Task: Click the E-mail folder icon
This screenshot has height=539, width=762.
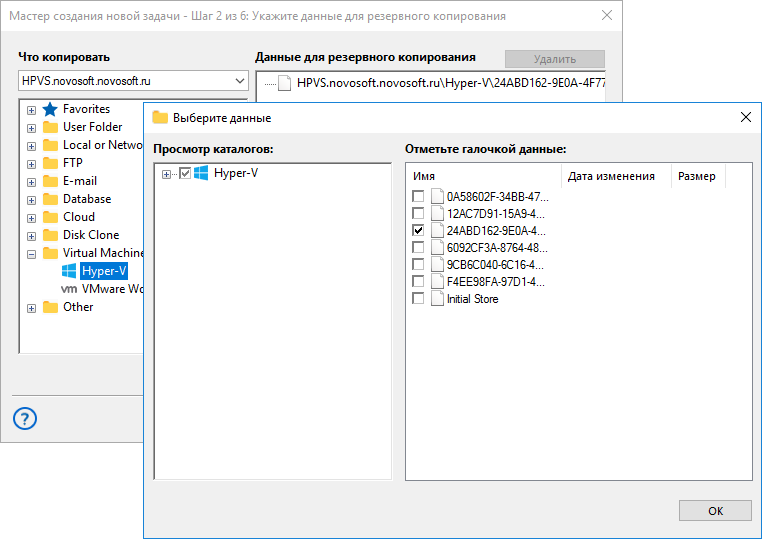Action: pyautogui.click(x=50, y=181)
